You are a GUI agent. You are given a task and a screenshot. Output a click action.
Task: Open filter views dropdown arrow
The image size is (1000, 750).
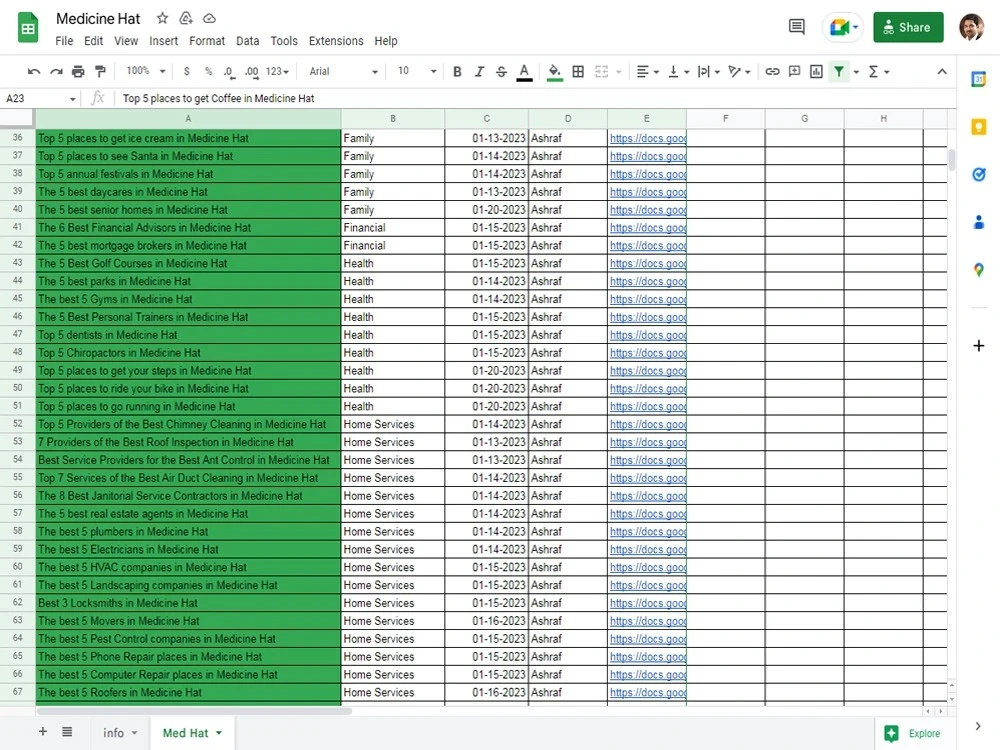pyautogui.click(x=856, y=72)
